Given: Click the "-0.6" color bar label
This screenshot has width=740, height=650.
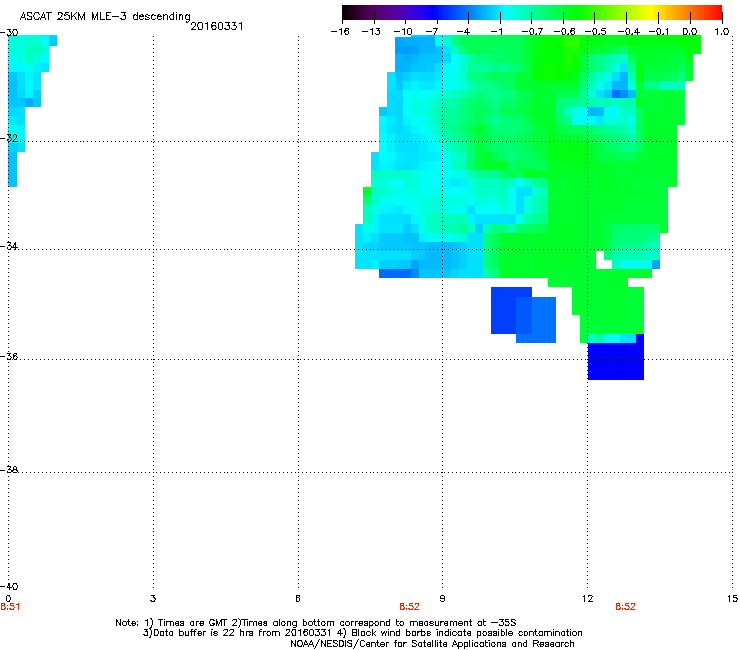Looking at the screenshot, I should [x=564, y=32].
